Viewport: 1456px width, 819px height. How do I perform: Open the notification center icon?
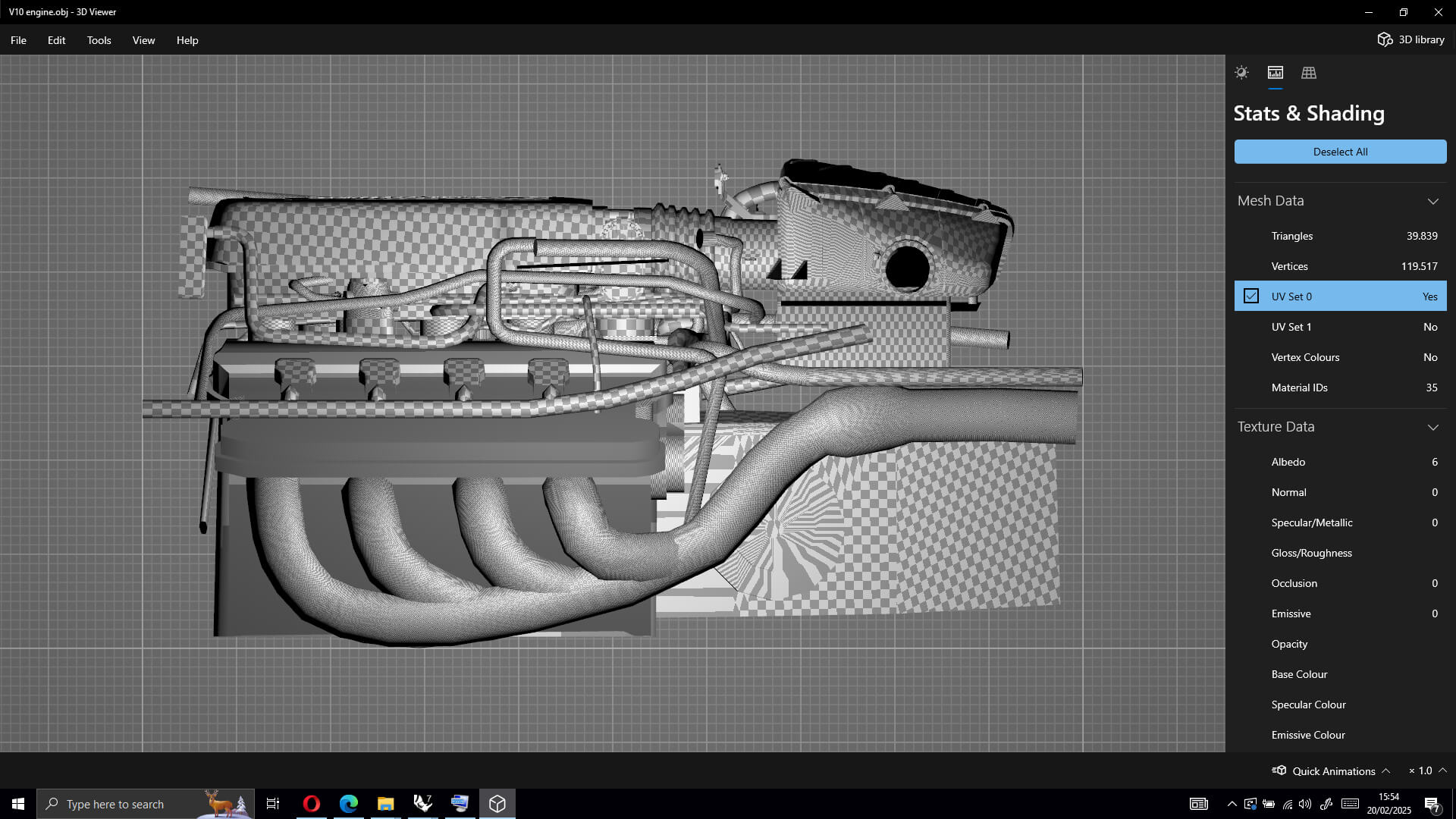click(x=1432, y=804)
